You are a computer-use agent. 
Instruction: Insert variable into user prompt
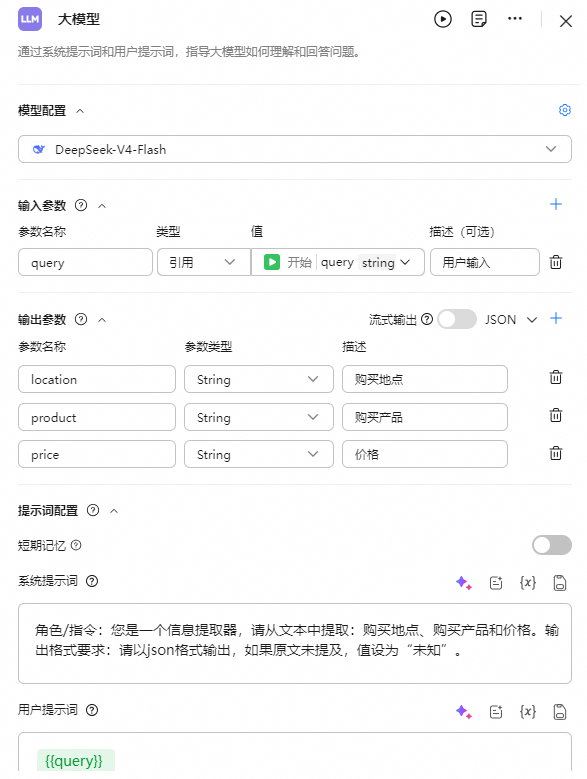(528, 711)
